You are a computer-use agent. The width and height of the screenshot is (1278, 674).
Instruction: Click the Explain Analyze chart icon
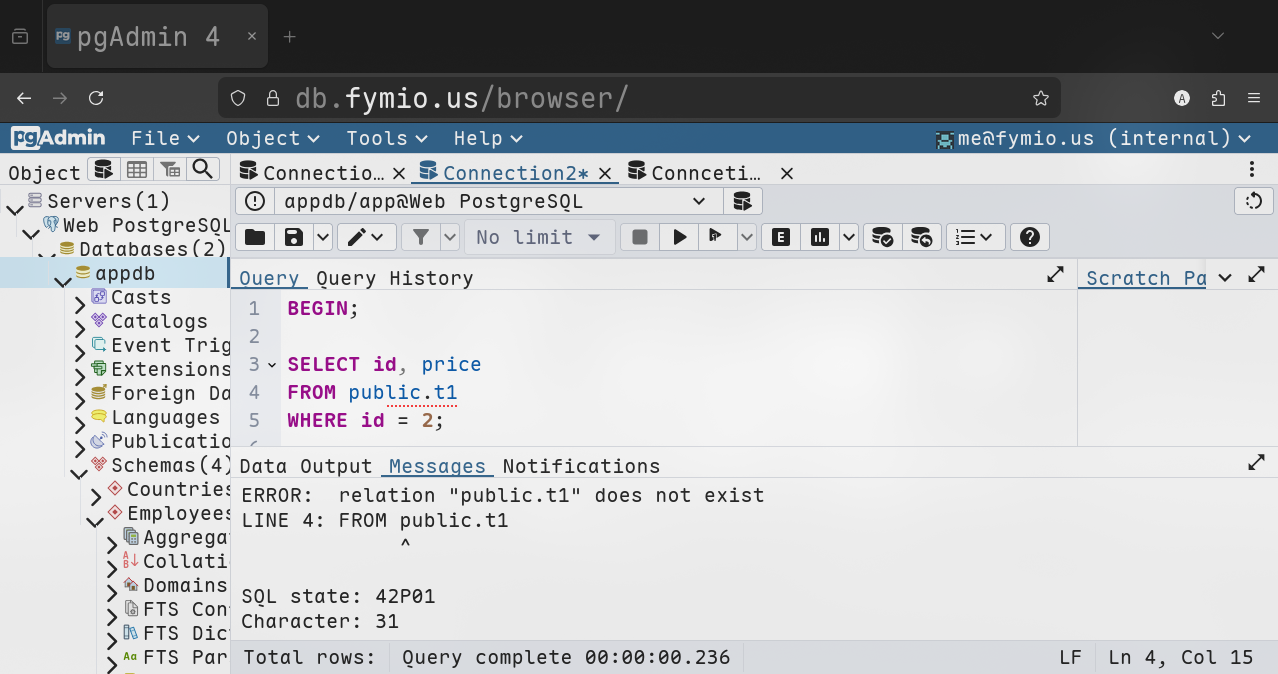click(x=820, y=237)
